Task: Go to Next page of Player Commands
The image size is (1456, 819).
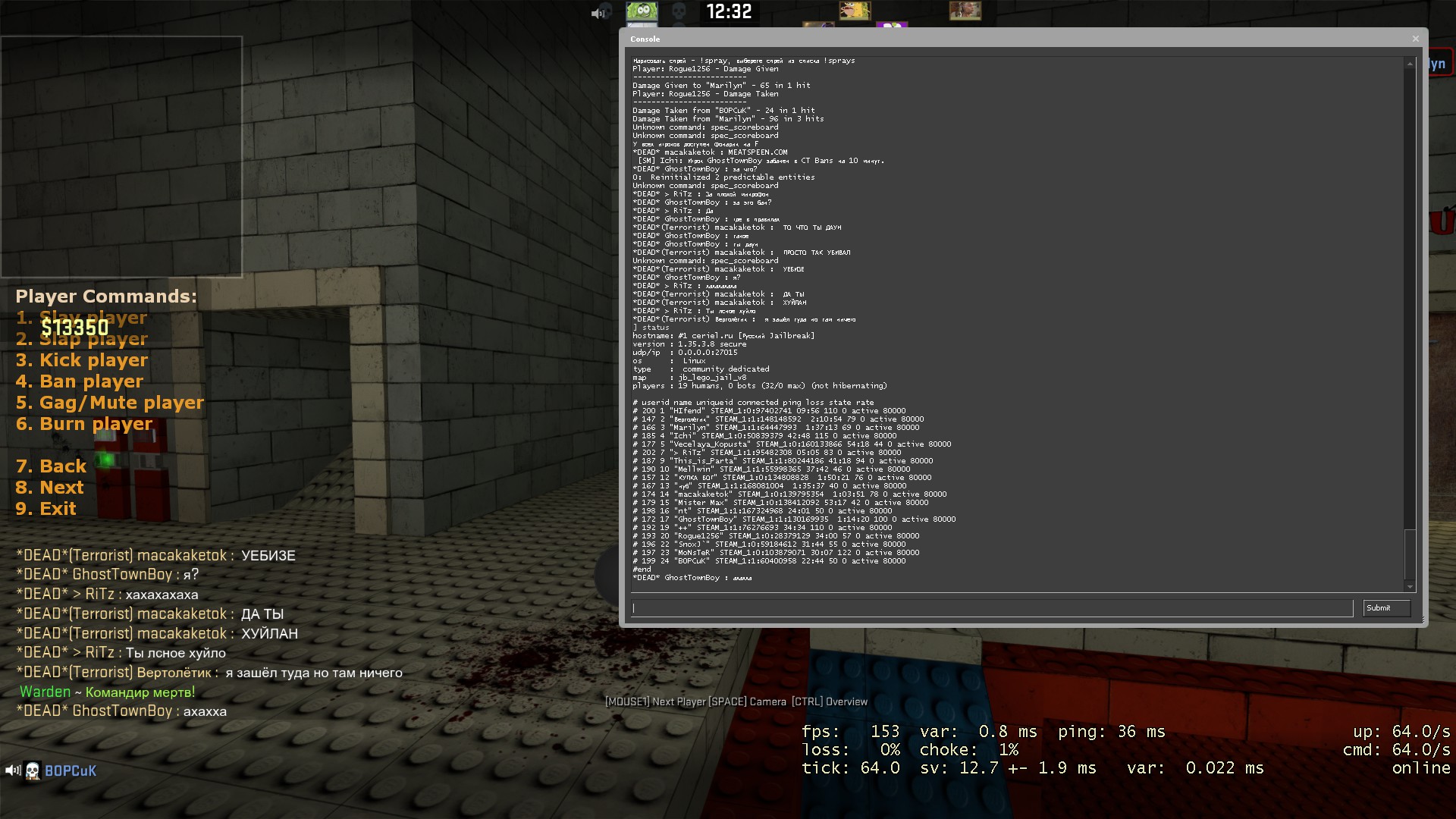Action: point(50,488)
